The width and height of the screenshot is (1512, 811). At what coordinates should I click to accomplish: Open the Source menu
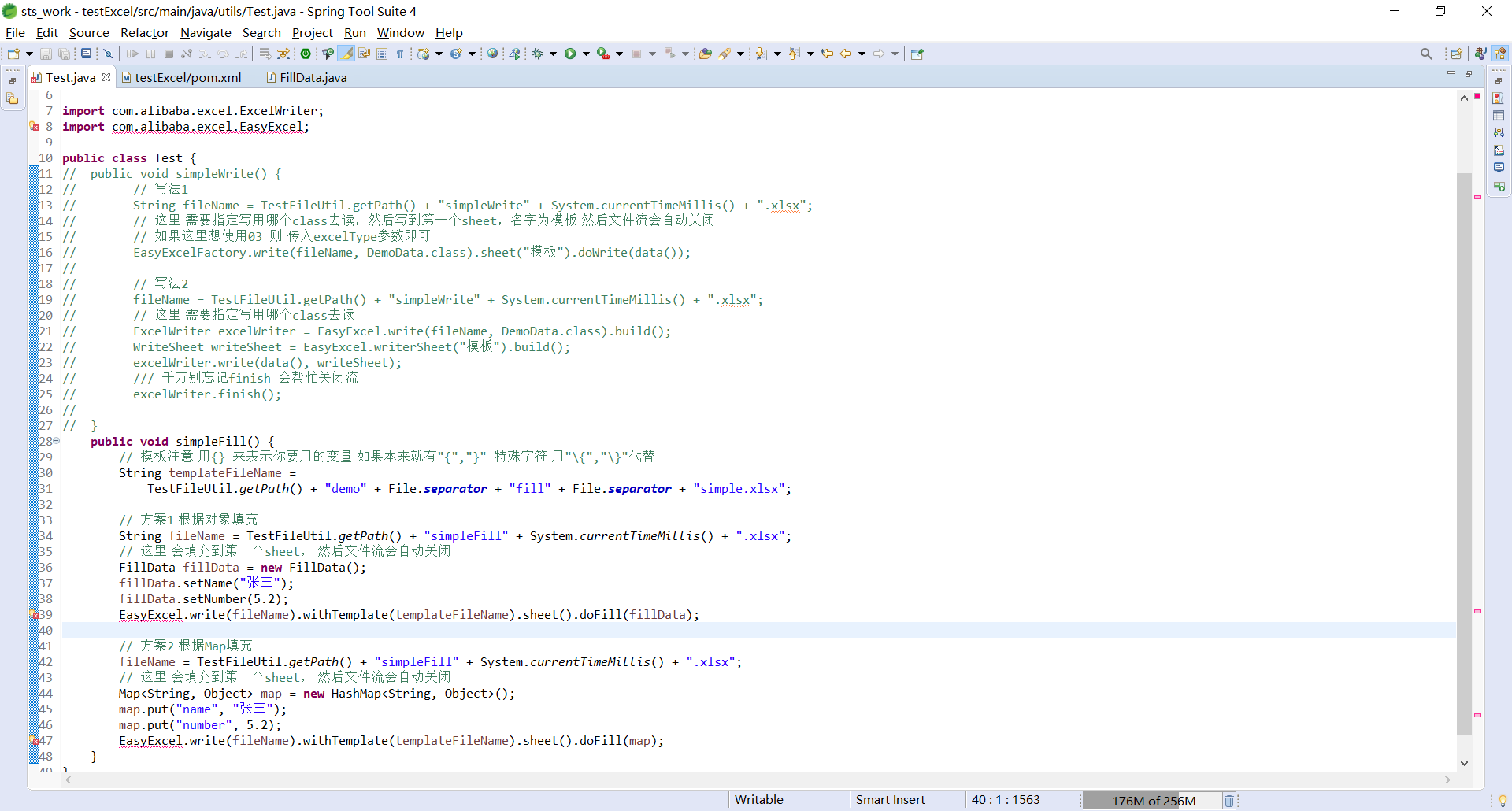click(89, 32)
